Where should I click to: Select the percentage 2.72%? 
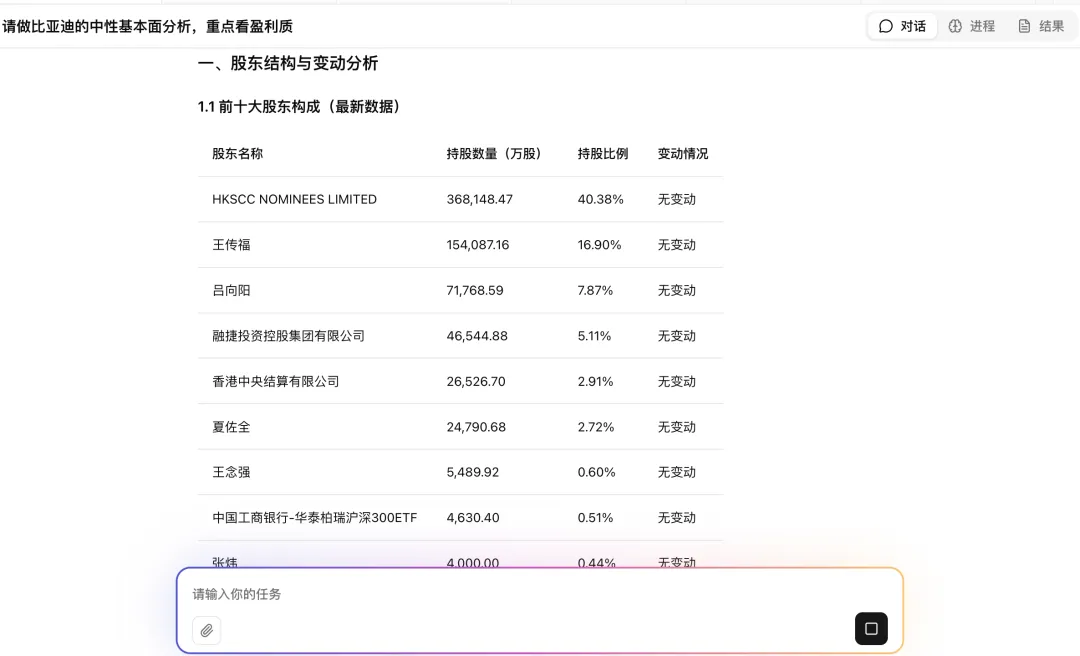tap(596, 427)
